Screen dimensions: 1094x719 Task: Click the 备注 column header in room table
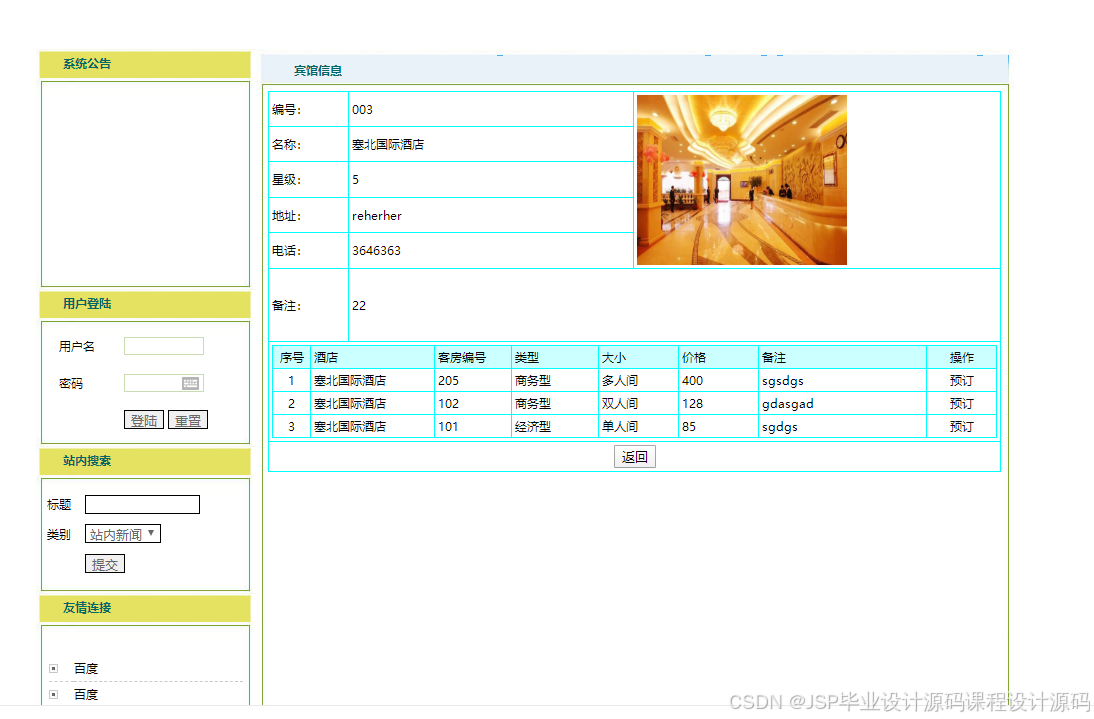[774, 358]
